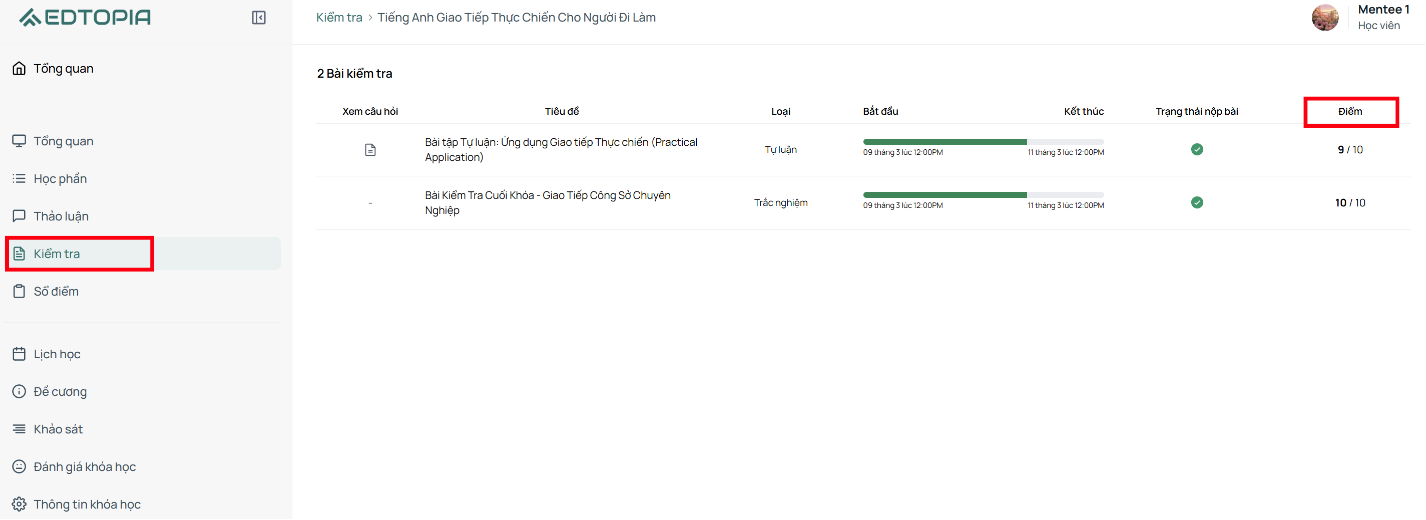Open the question document icon for Bài tập Tự luận
Viewport: 1426px width, 520px height.
370,150
